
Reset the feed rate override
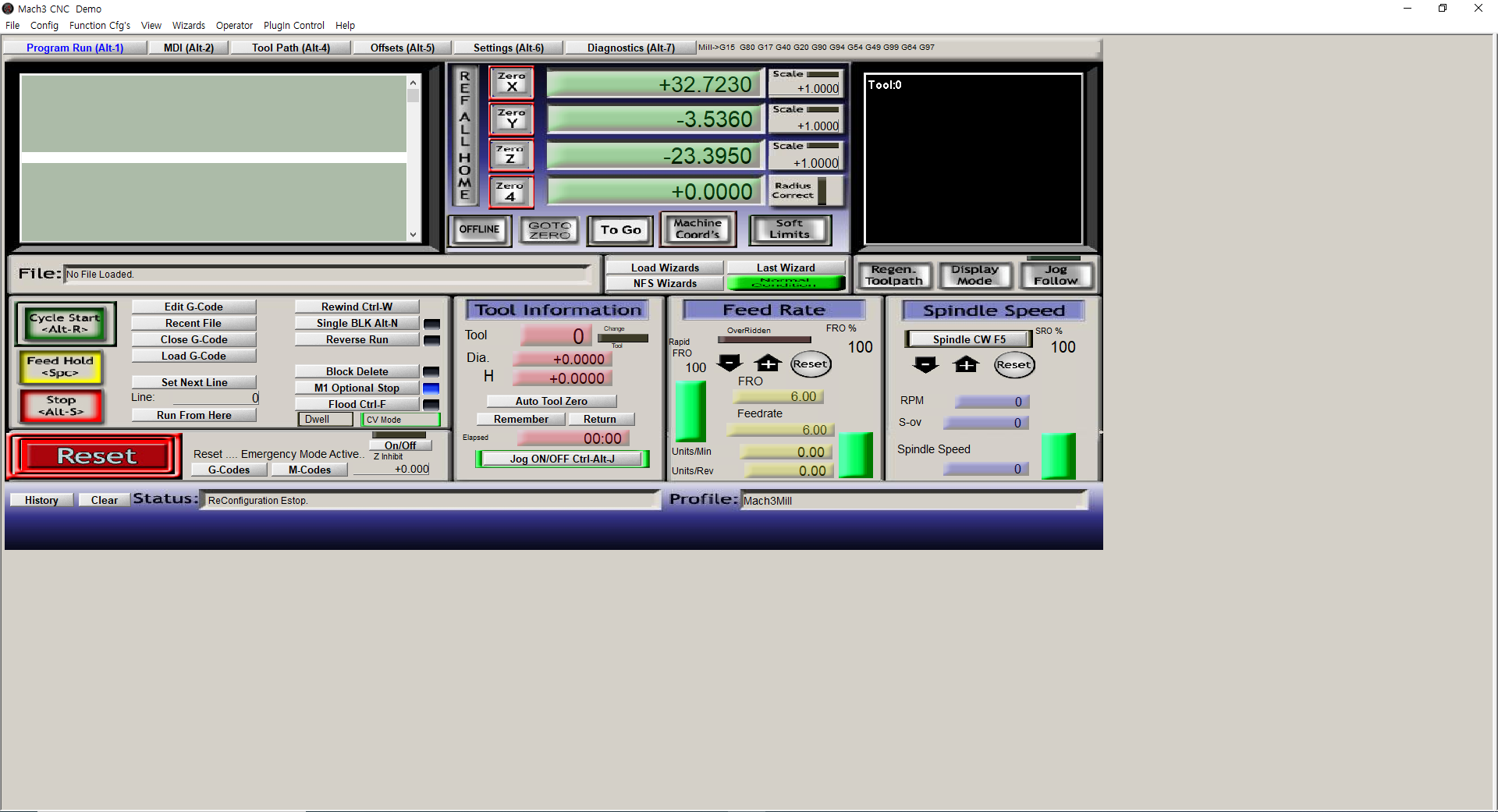pyautogui.click(x=811, y=363)
